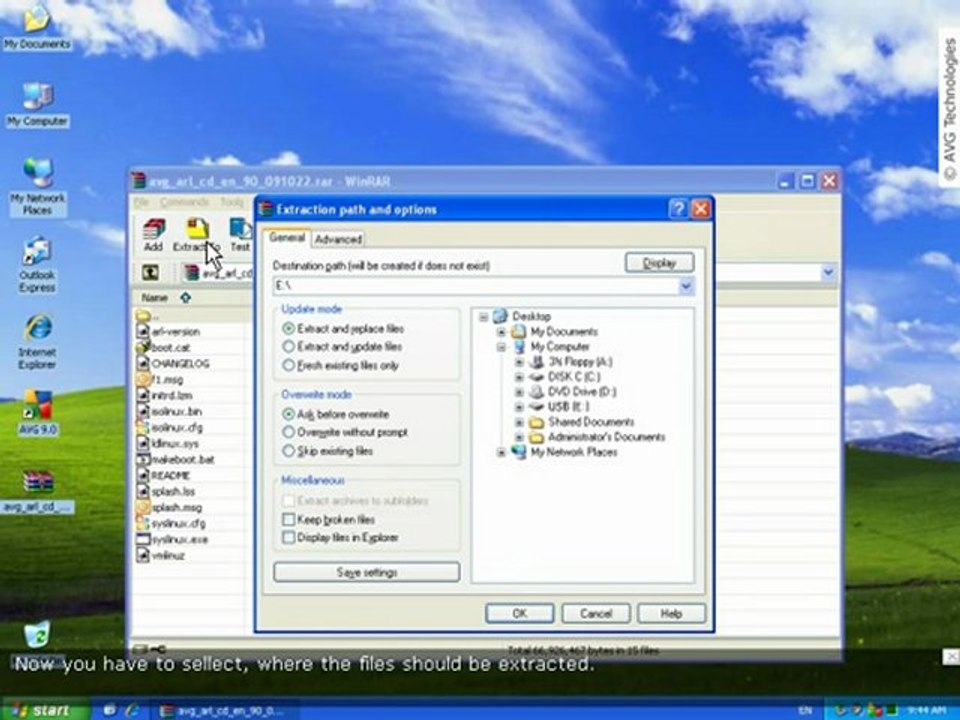Click the syslinux.exe file in list

173,539
